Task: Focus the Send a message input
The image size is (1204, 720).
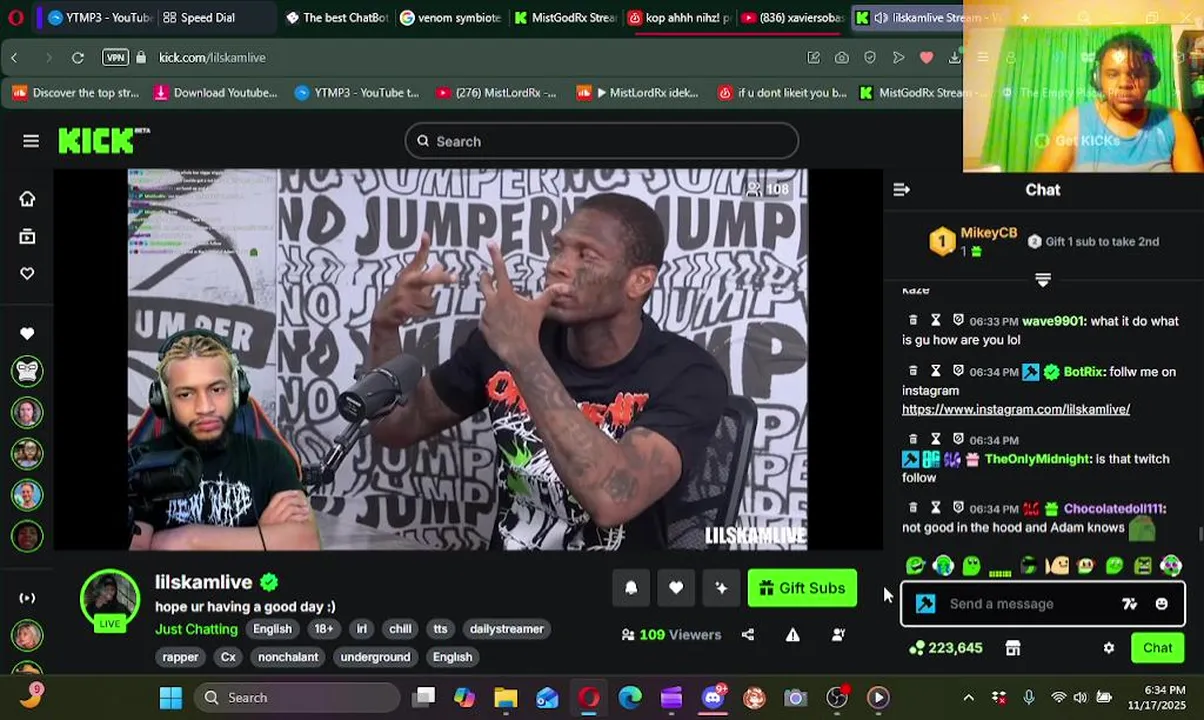Action: click(x=1030, y=604)
